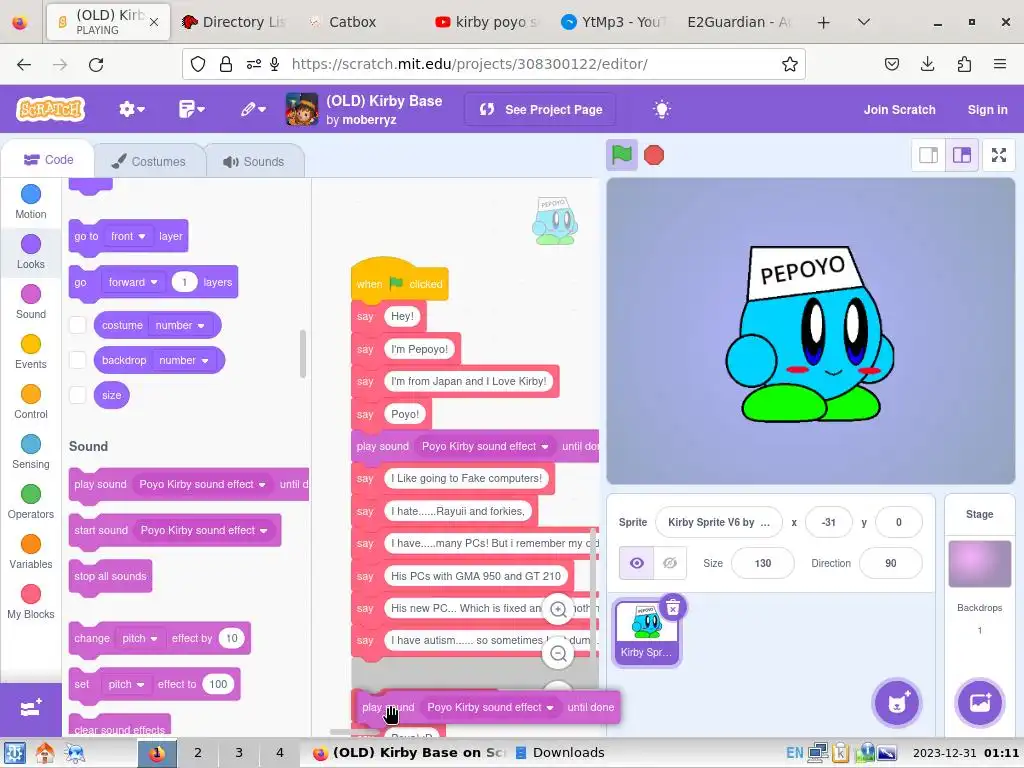Click the sprite Size field
The width and height of the screenshot is (1024, 768).
[763, 563]
